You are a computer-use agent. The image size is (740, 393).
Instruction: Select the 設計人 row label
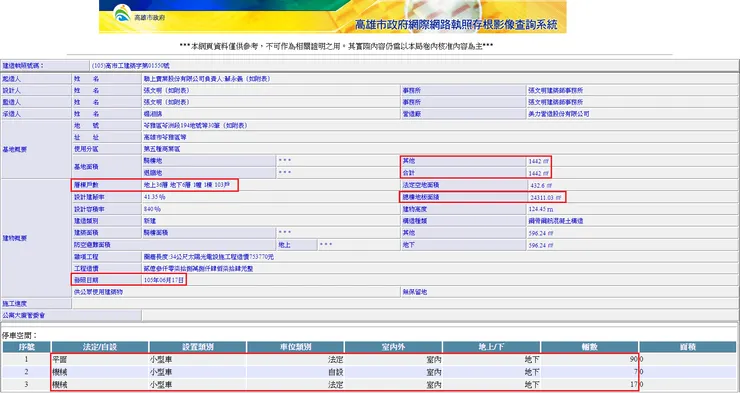11,90
